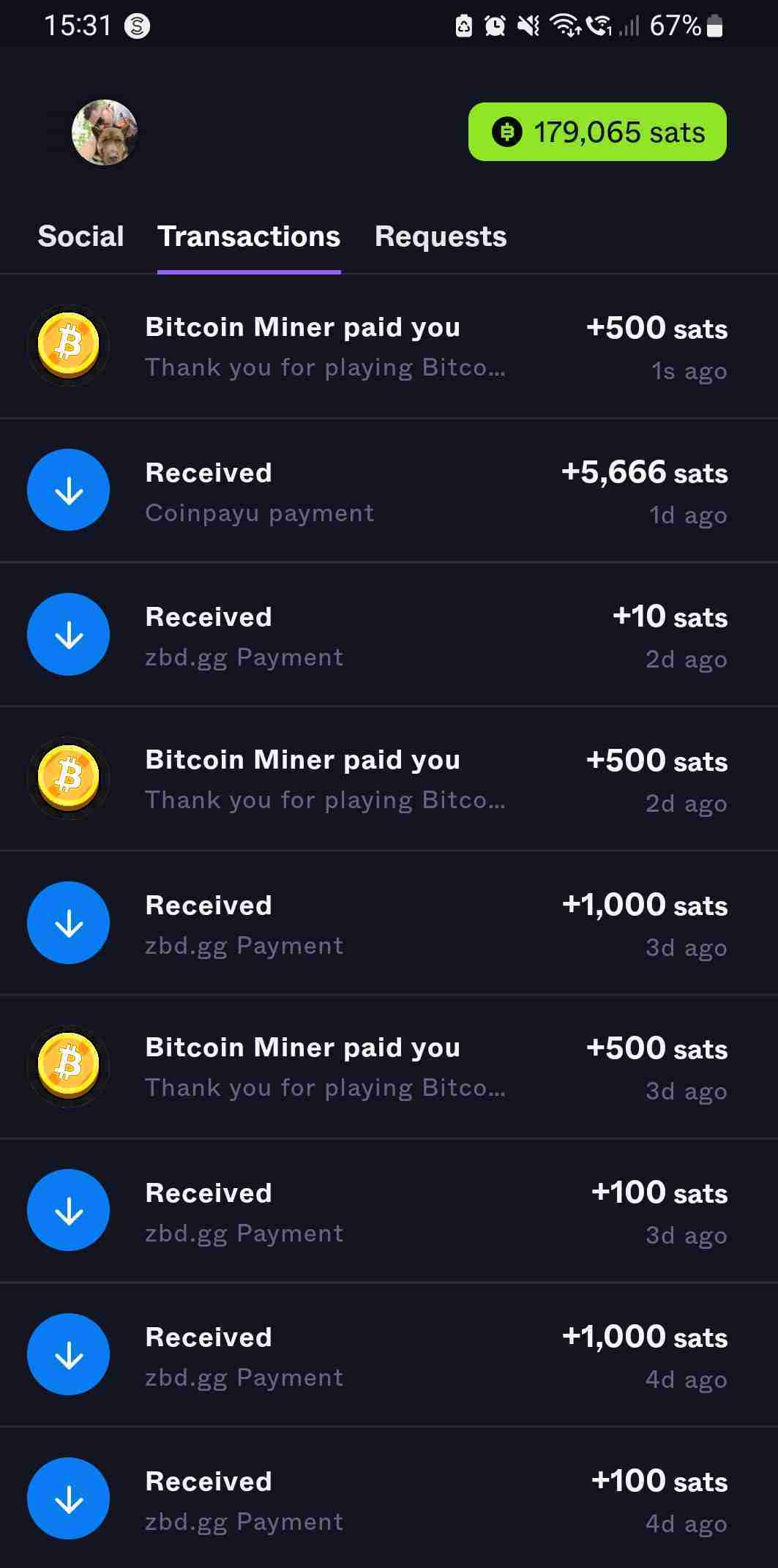Switch to the Social tab
Screen dimensions: 778x1568
point(81,236)
